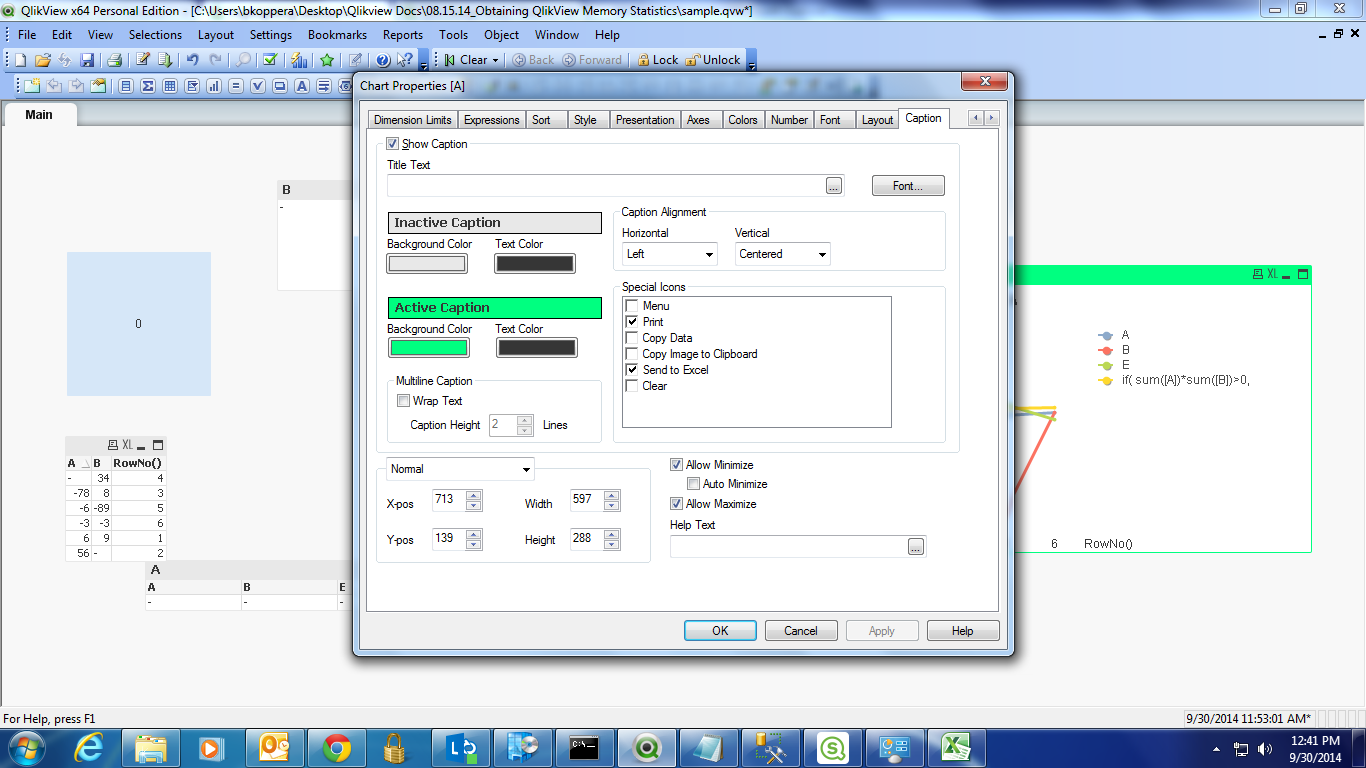Toggle the Allow Minimize checkbox
This screenshot has height=768, width=1366.
(x=677, y=465)
